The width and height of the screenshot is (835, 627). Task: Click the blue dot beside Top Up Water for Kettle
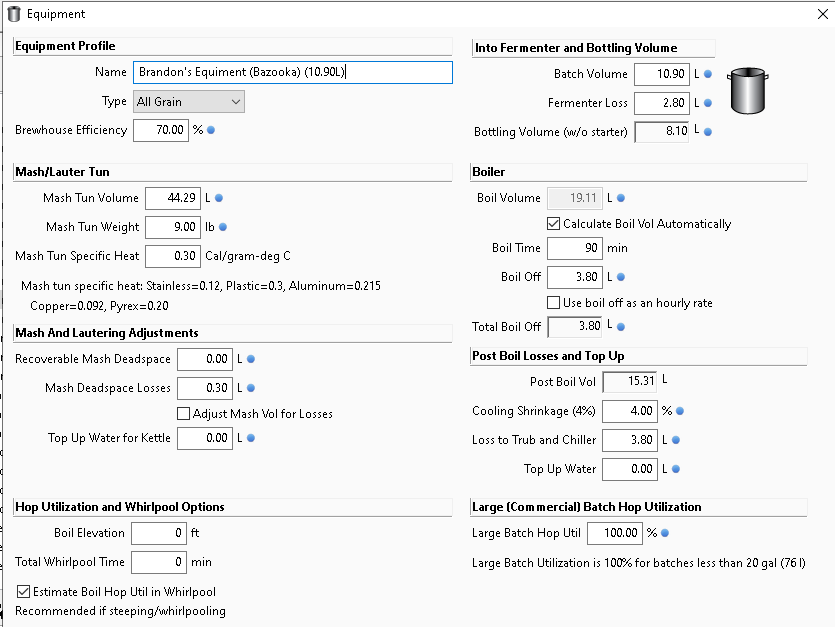click(x=251, y=438)
